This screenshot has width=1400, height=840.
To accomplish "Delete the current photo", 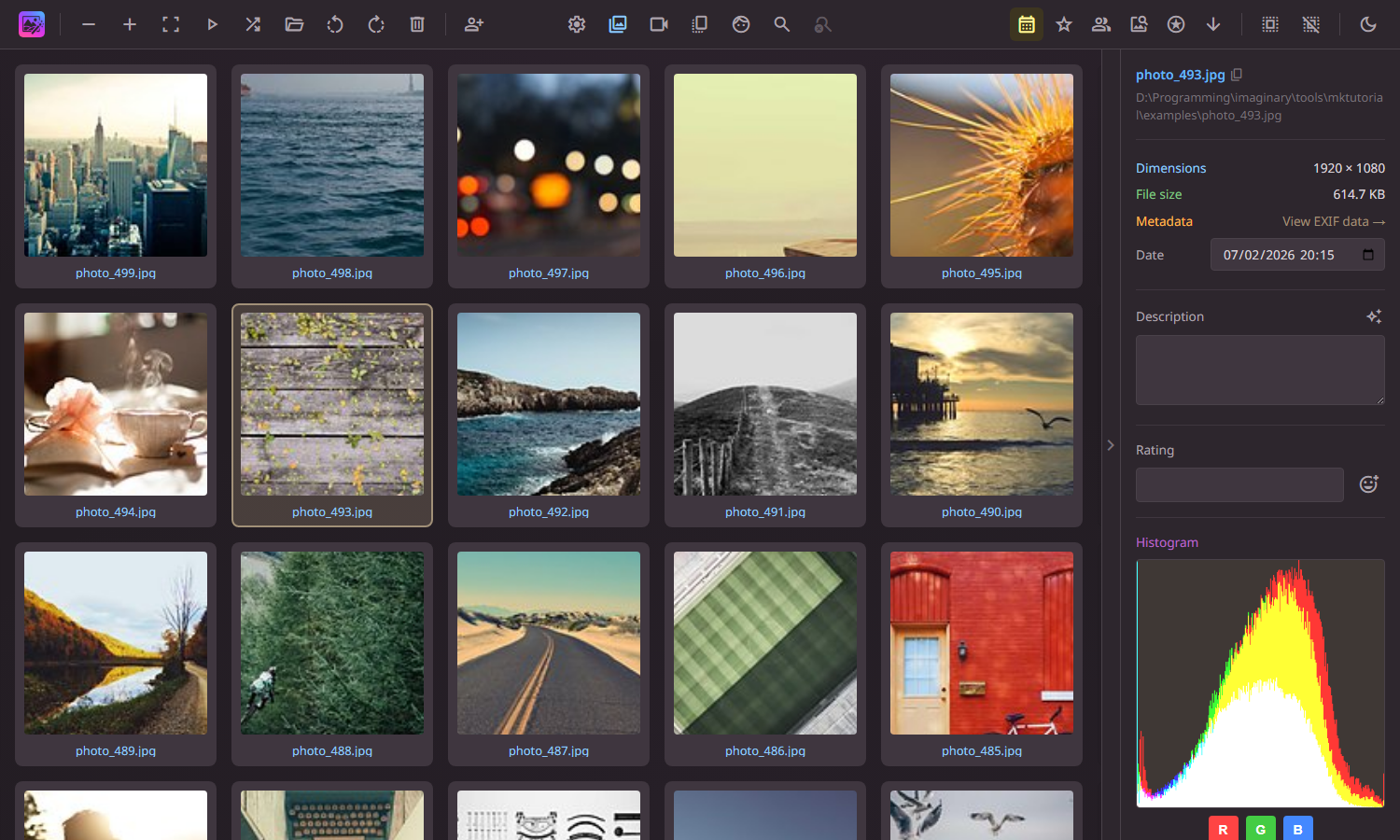I will pos(417,24).
